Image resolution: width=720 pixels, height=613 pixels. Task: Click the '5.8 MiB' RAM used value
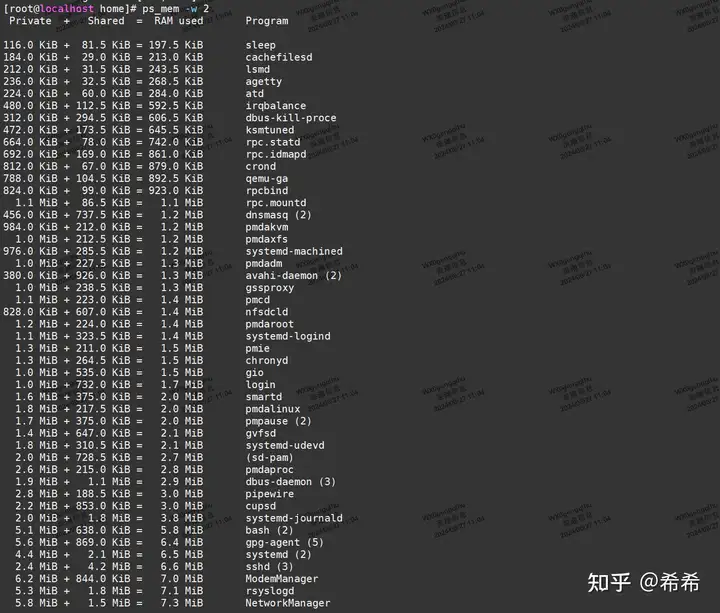click(x=182, y=530)
